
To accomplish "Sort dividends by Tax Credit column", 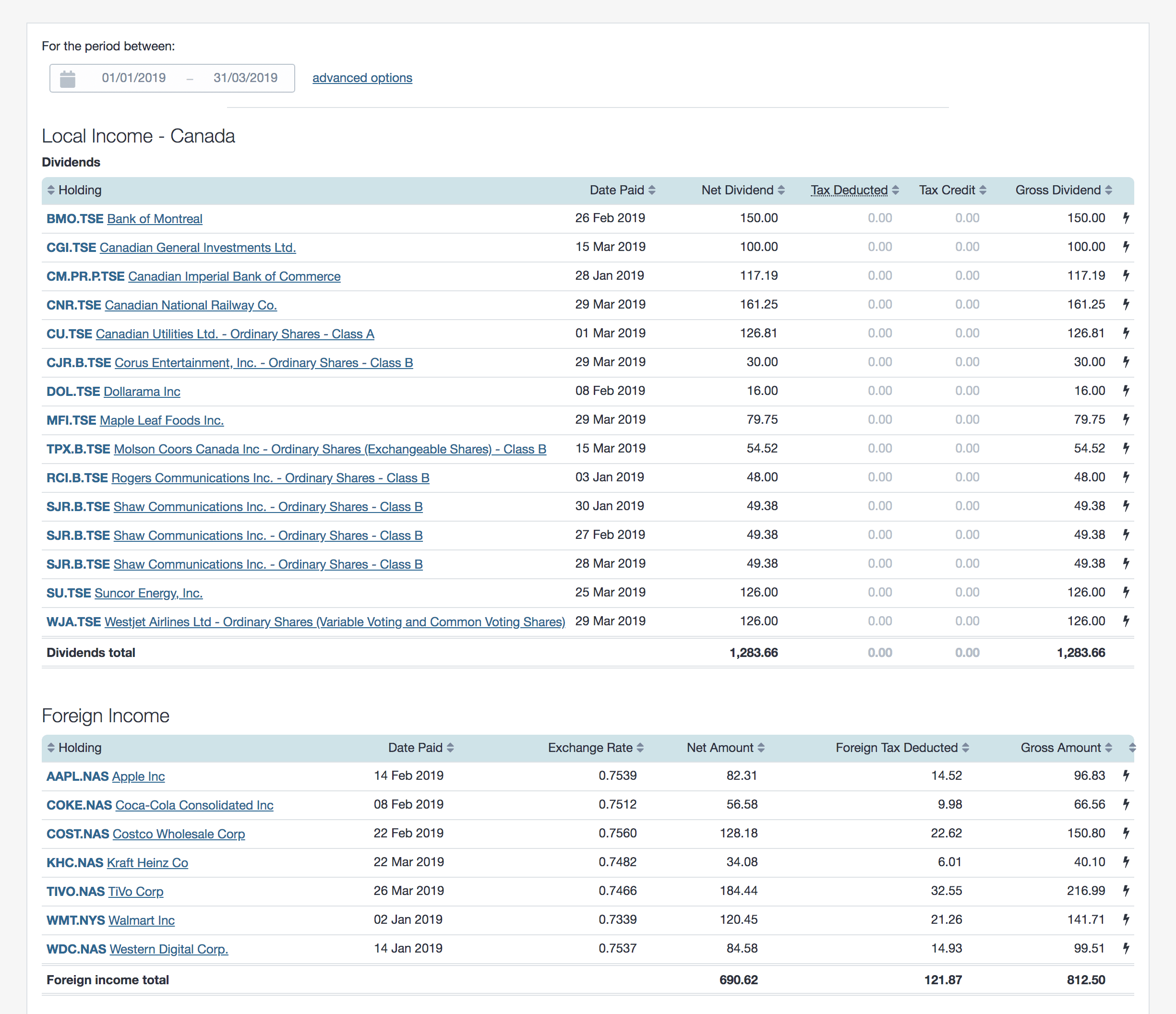I will [953, 190].
